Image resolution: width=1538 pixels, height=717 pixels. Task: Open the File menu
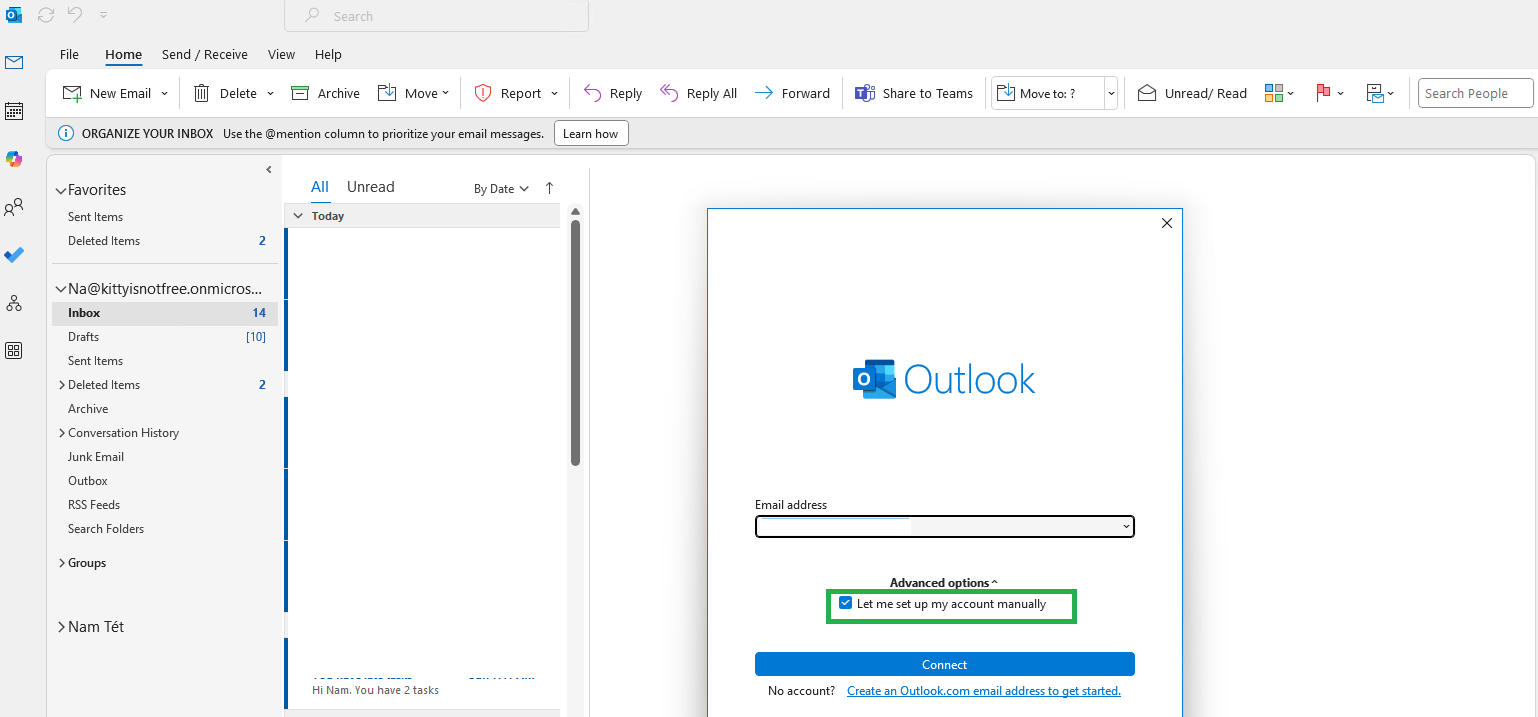point(69,54)
